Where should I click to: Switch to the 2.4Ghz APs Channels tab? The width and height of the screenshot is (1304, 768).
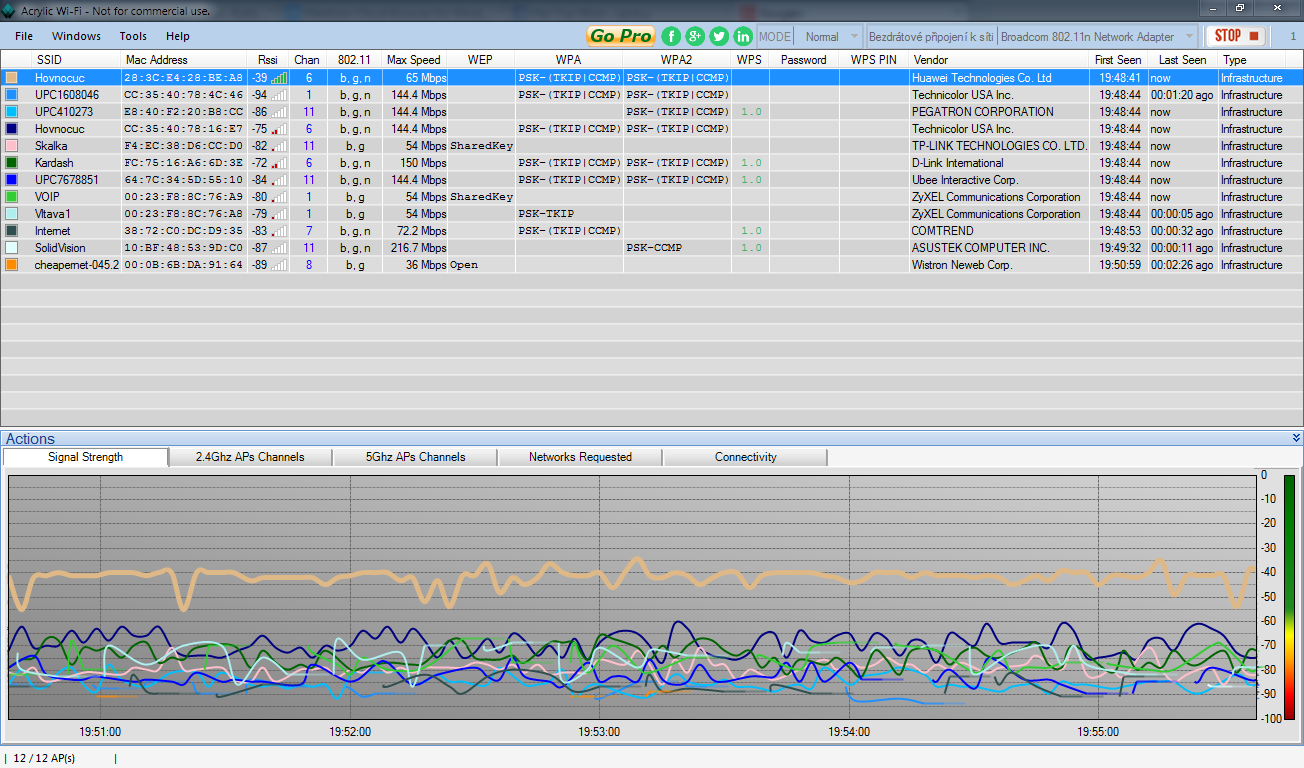250,457
